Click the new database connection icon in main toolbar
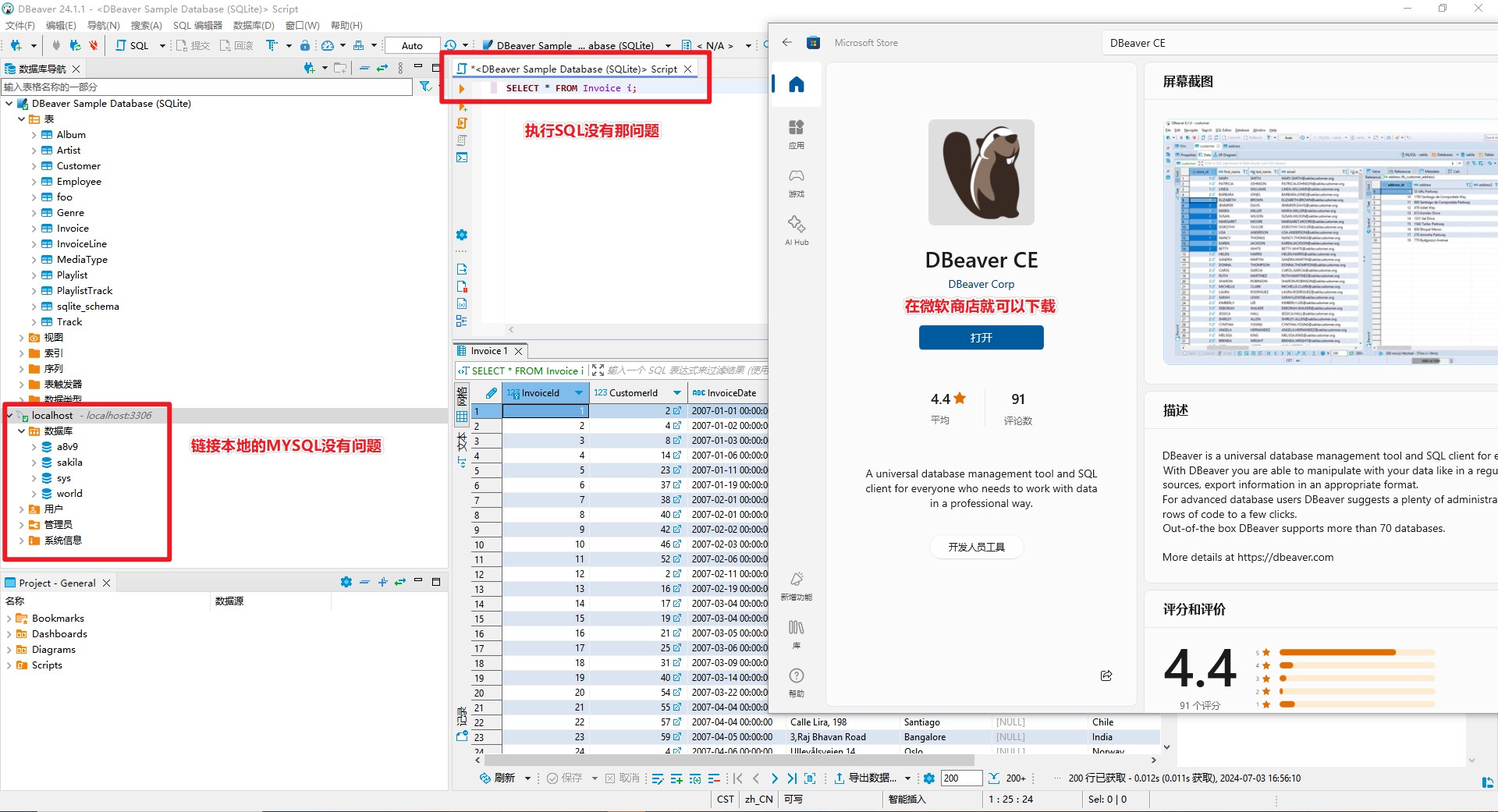Image resolution: width=1498 pixels, height=812 pixels. coord(16,45)
